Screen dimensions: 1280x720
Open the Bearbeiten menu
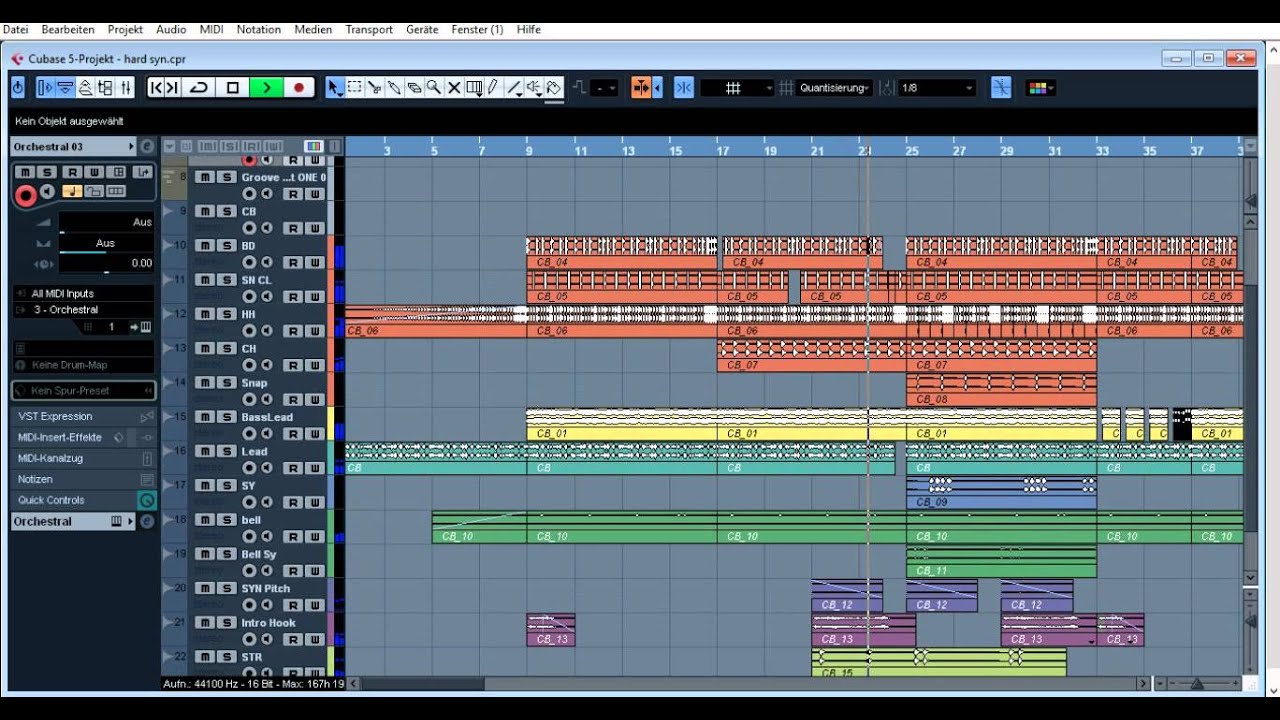pos(68,30)
